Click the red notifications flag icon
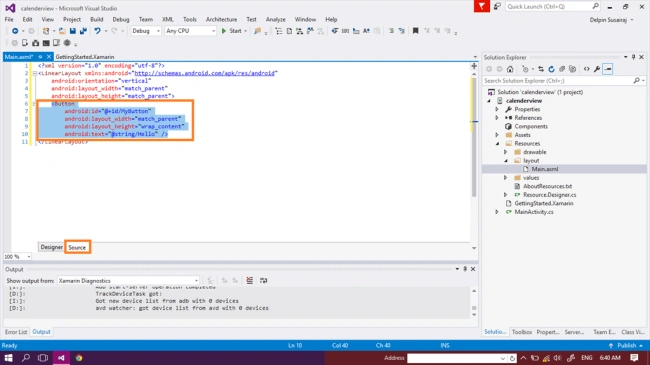The image size is (650, 365). point(482,6)
